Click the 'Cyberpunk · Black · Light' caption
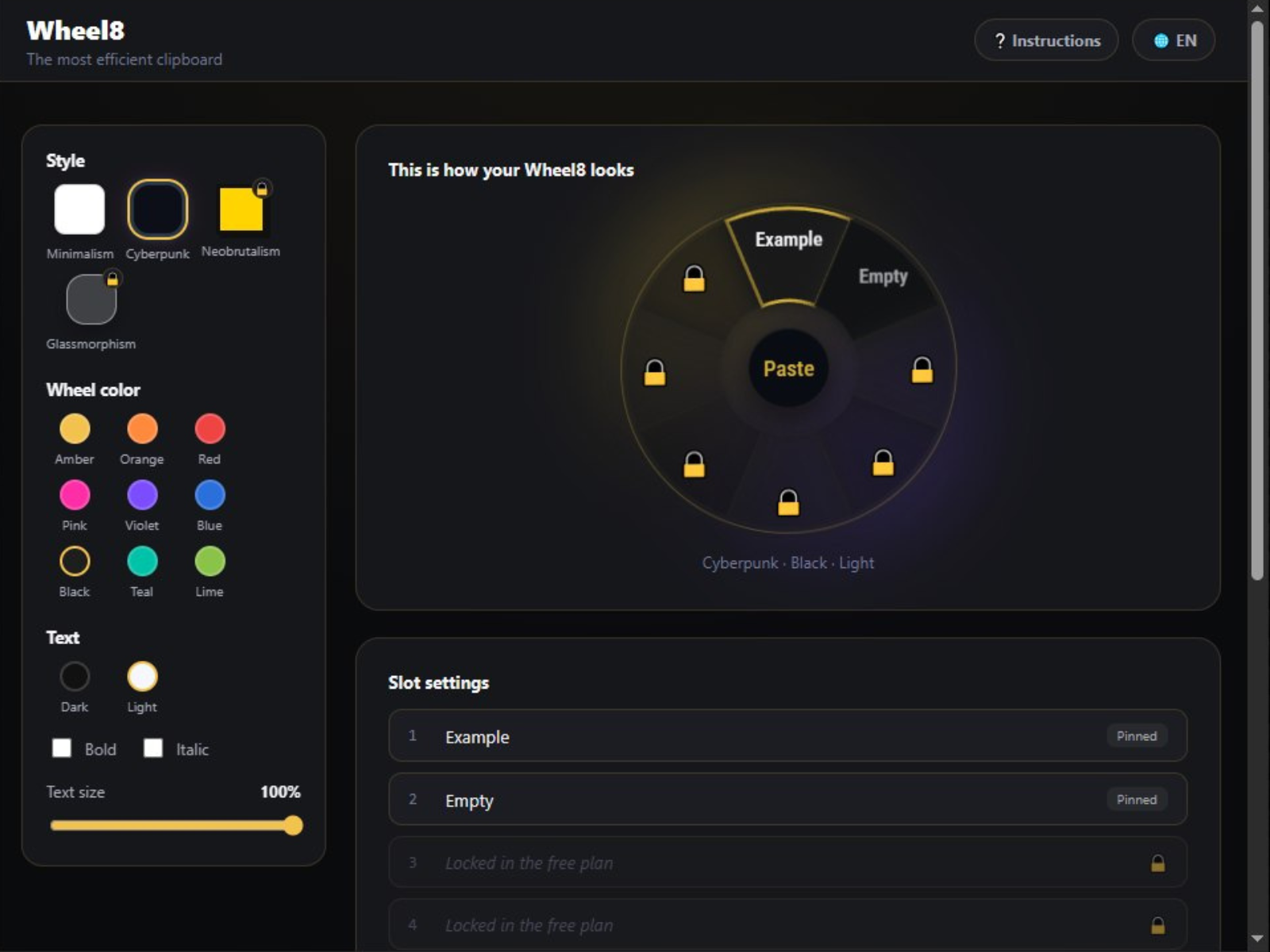1270x952 pixels. 787,563
